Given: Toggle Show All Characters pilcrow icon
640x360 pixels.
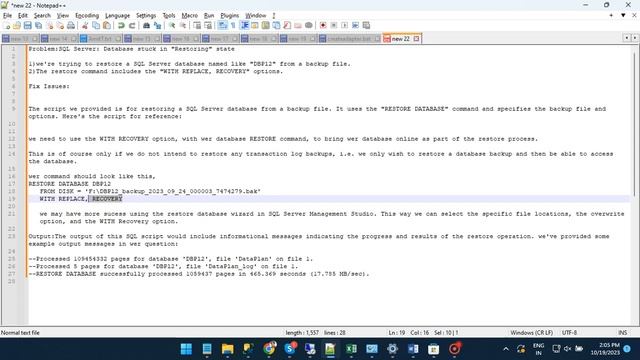Looking at the screenshot, I should click(233, 25).
